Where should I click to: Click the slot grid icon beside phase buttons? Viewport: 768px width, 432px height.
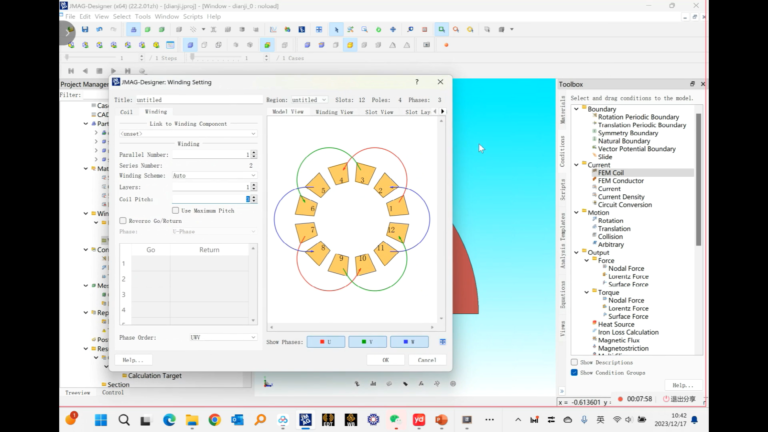pyautogui.click(x=442, y=342)
